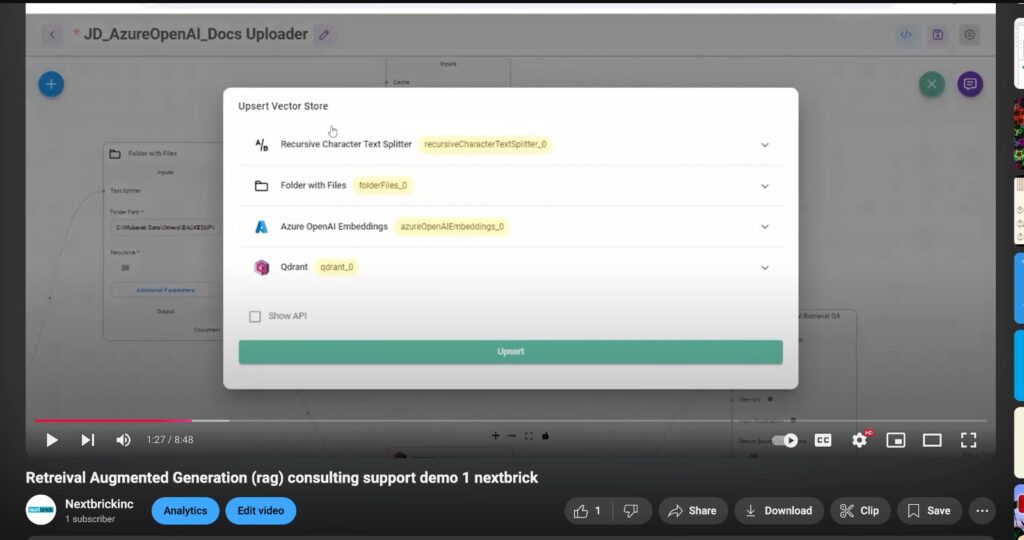Dislike the video with thumbs down

(631, 511)
